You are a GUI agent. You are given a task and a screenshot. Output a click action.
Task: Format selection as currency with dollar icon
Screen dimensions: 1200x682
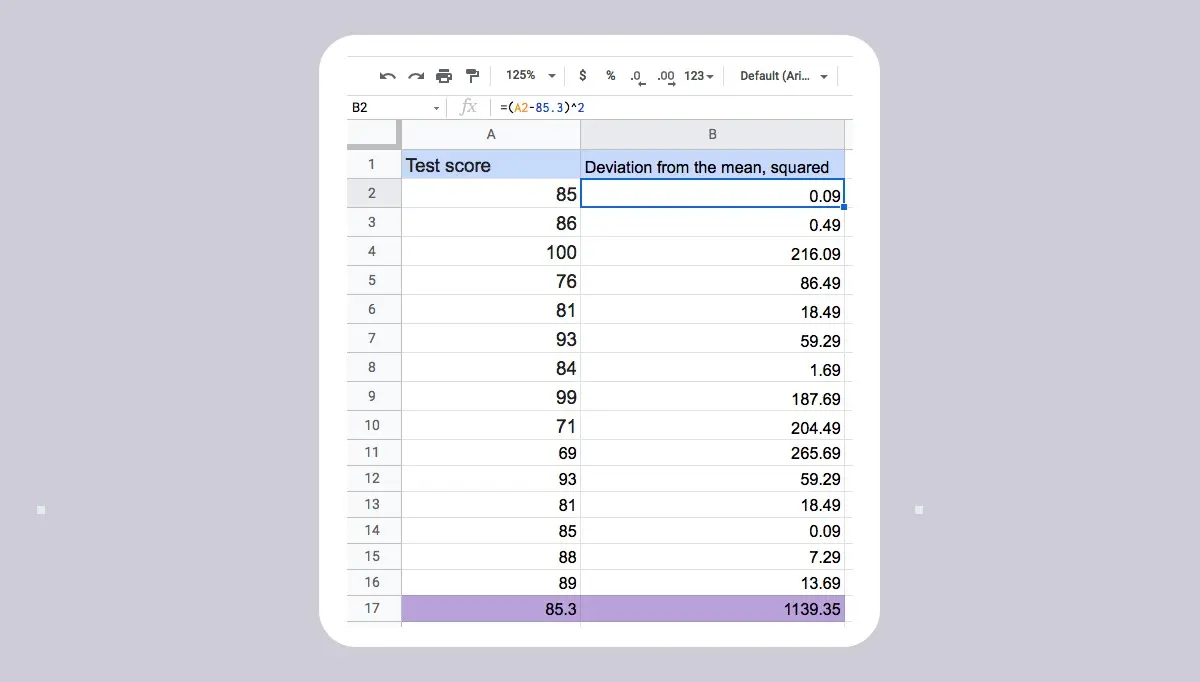pyautogui.click(x=582, y=75)
